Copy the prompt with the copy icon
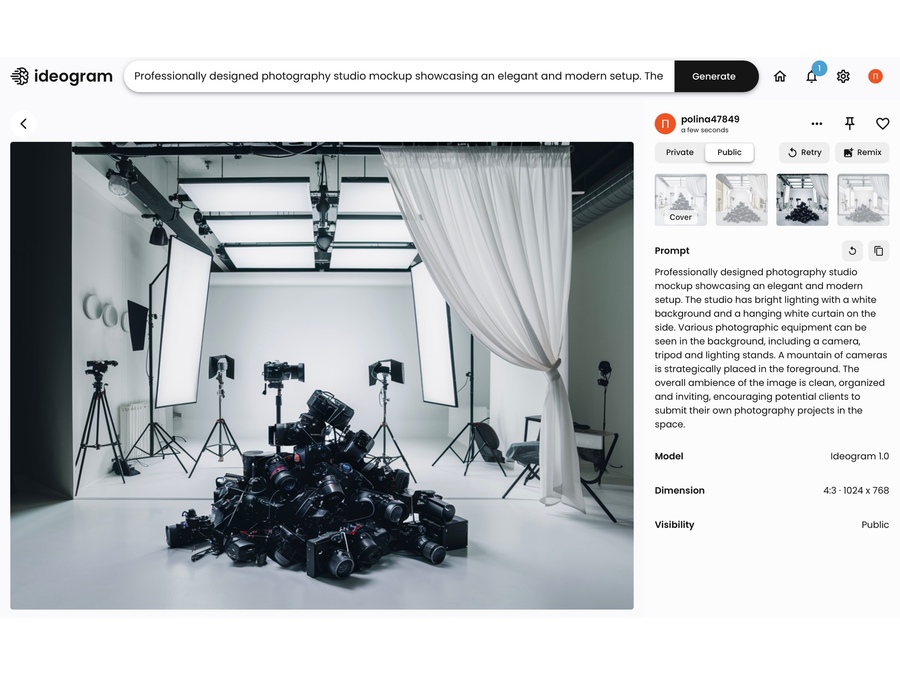The width and height of the screenshot is (900, 675). (879, 251)
